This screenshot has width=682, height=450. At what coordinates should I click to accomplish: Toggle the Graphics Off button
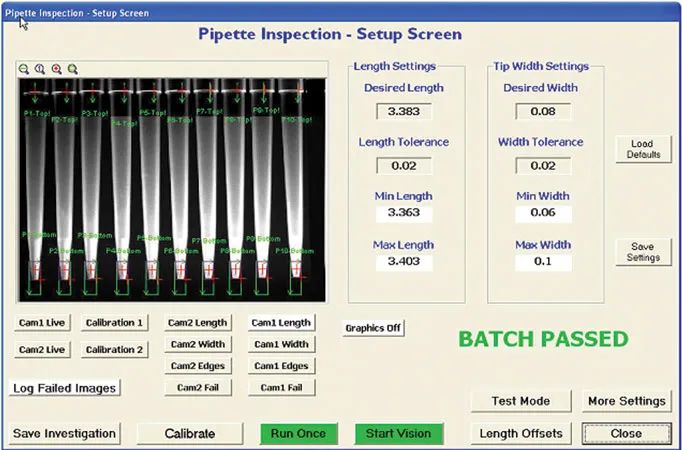pos(374,328)
